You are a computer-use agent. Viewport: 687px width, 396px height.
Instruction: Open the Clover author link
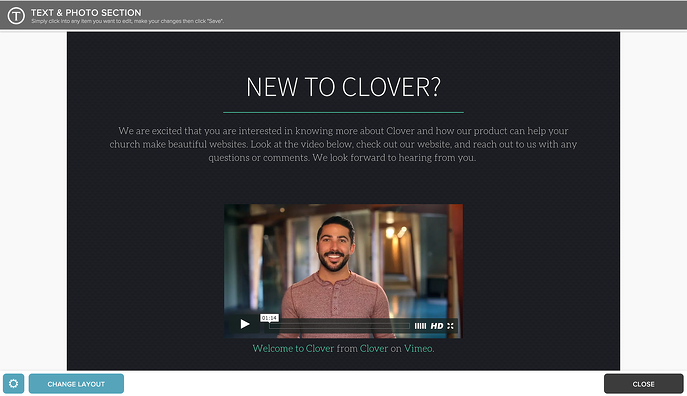pos(374,348)
